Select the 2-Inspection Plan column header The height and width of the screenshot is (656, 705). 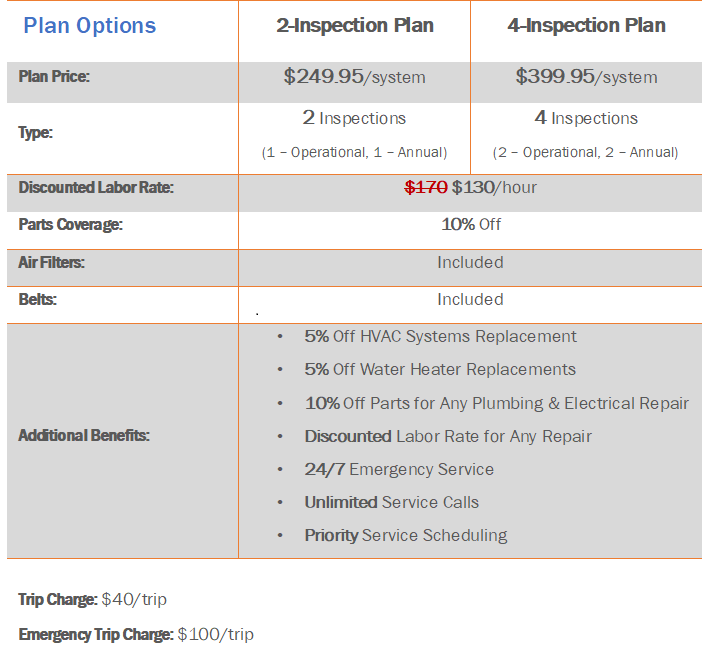click(x=355, y=25)
